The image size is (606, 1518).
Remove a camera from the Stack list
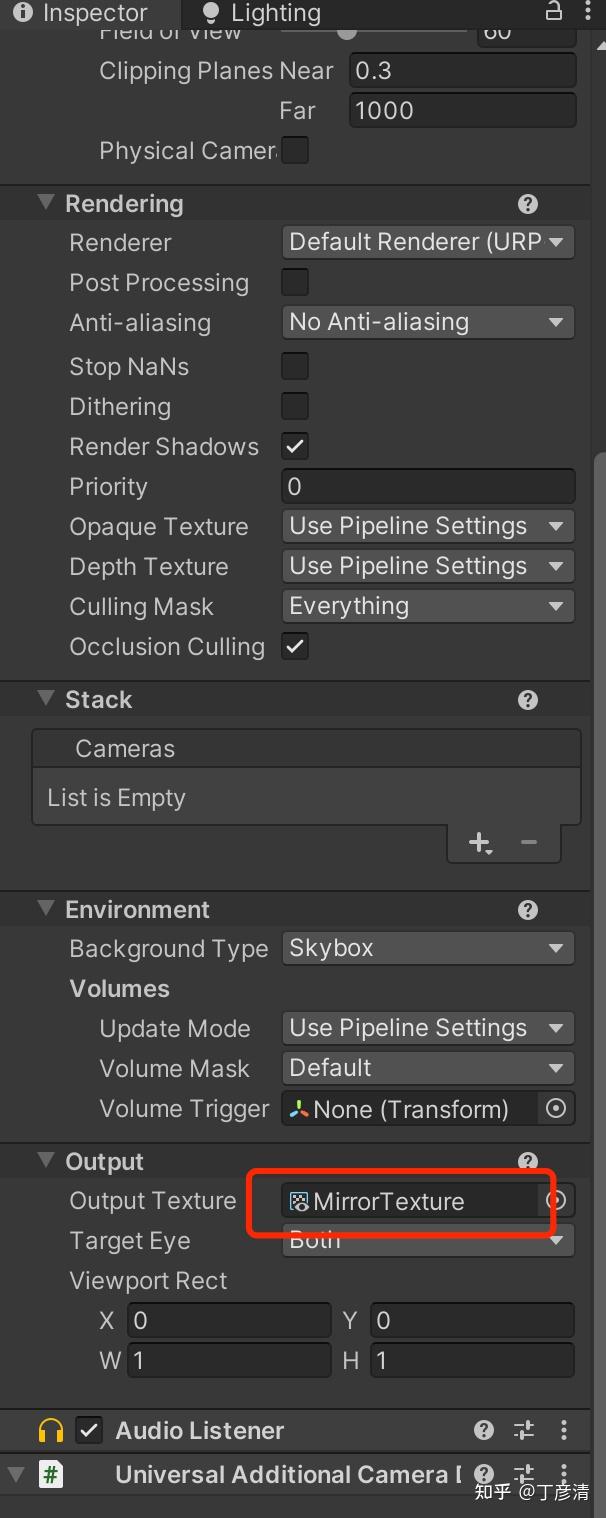(x=529, y=843)
